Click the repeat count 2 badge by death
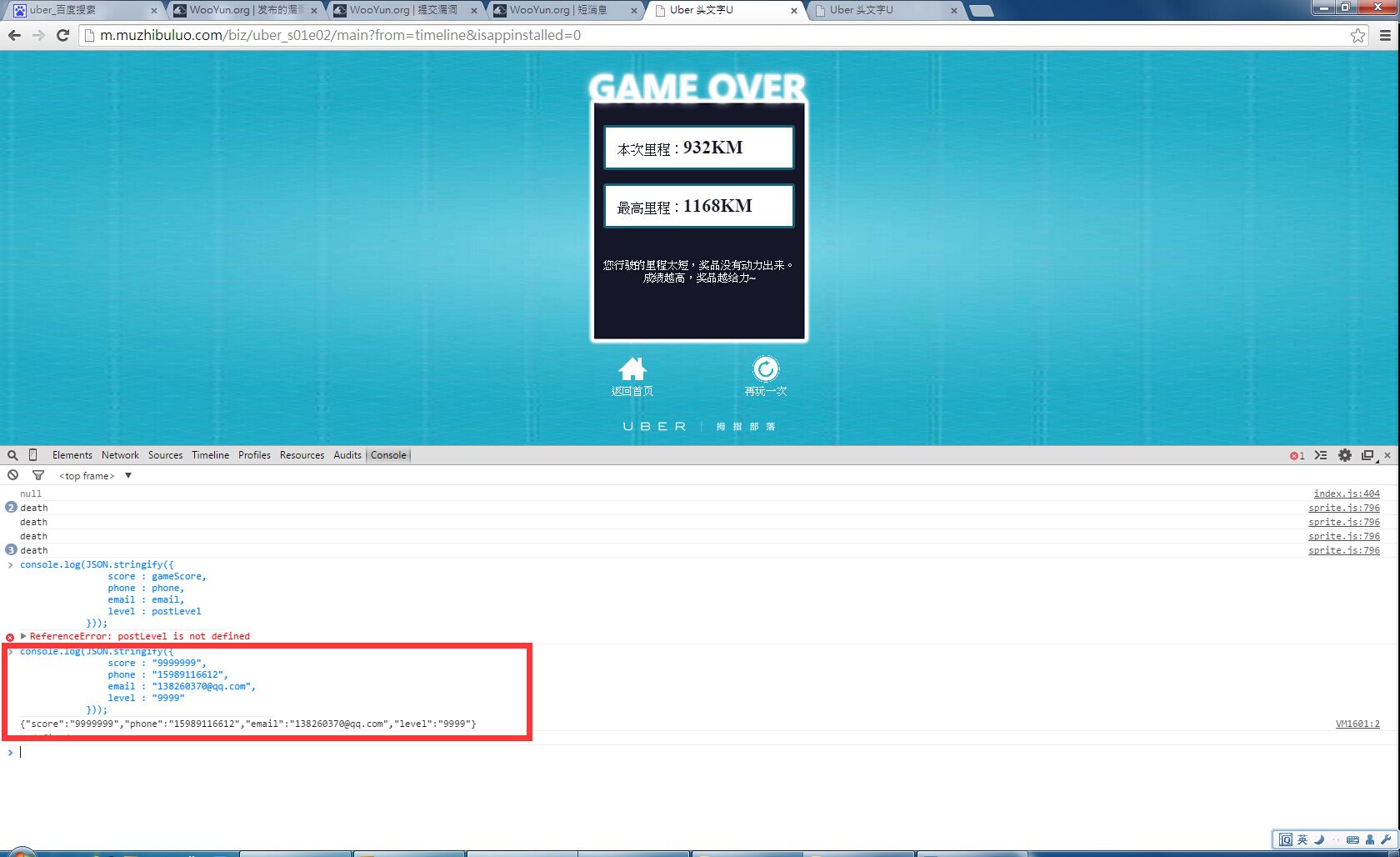The width and height of the screenshot is (1400, 857). (x=11, y=507)
